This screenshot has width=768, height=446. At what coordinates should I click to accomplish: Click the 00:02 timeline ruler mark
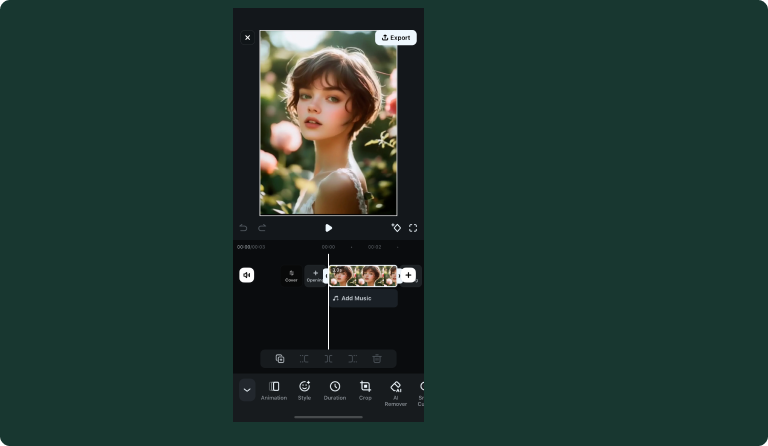click(375, 247)
